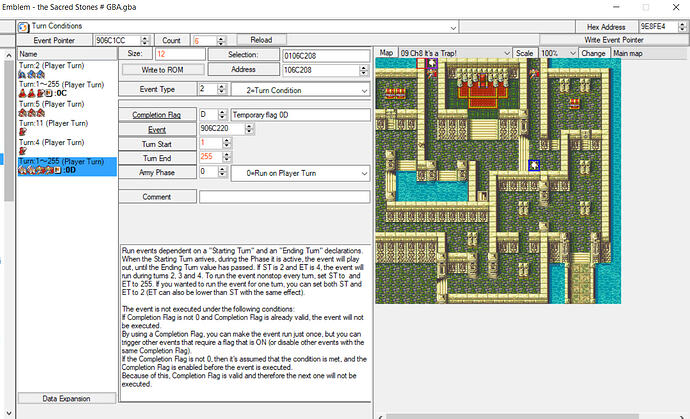
Task: Increment the Completion Flag stepper
Action: pos(222,112)
